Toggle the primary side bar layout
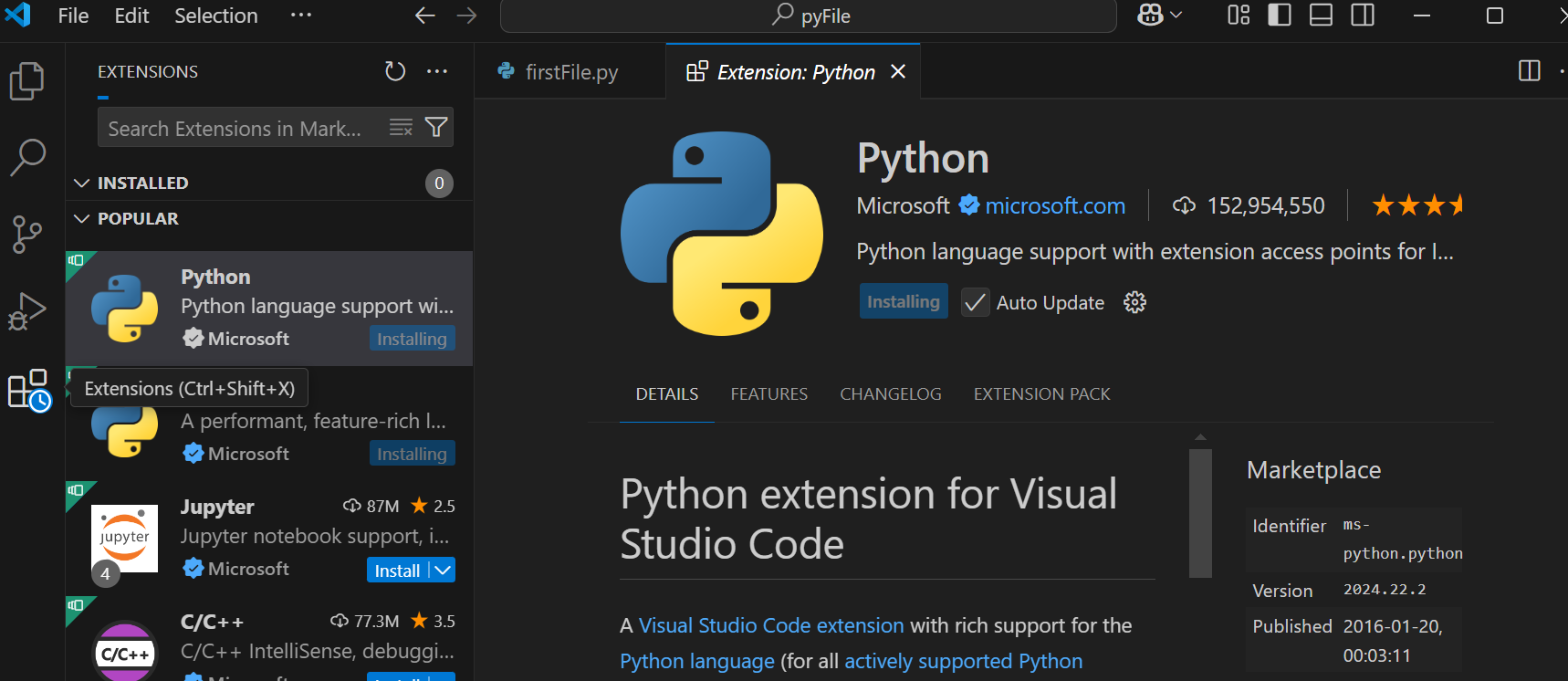The height and width of the screenshot is (681, 1568). [1280, 16]
